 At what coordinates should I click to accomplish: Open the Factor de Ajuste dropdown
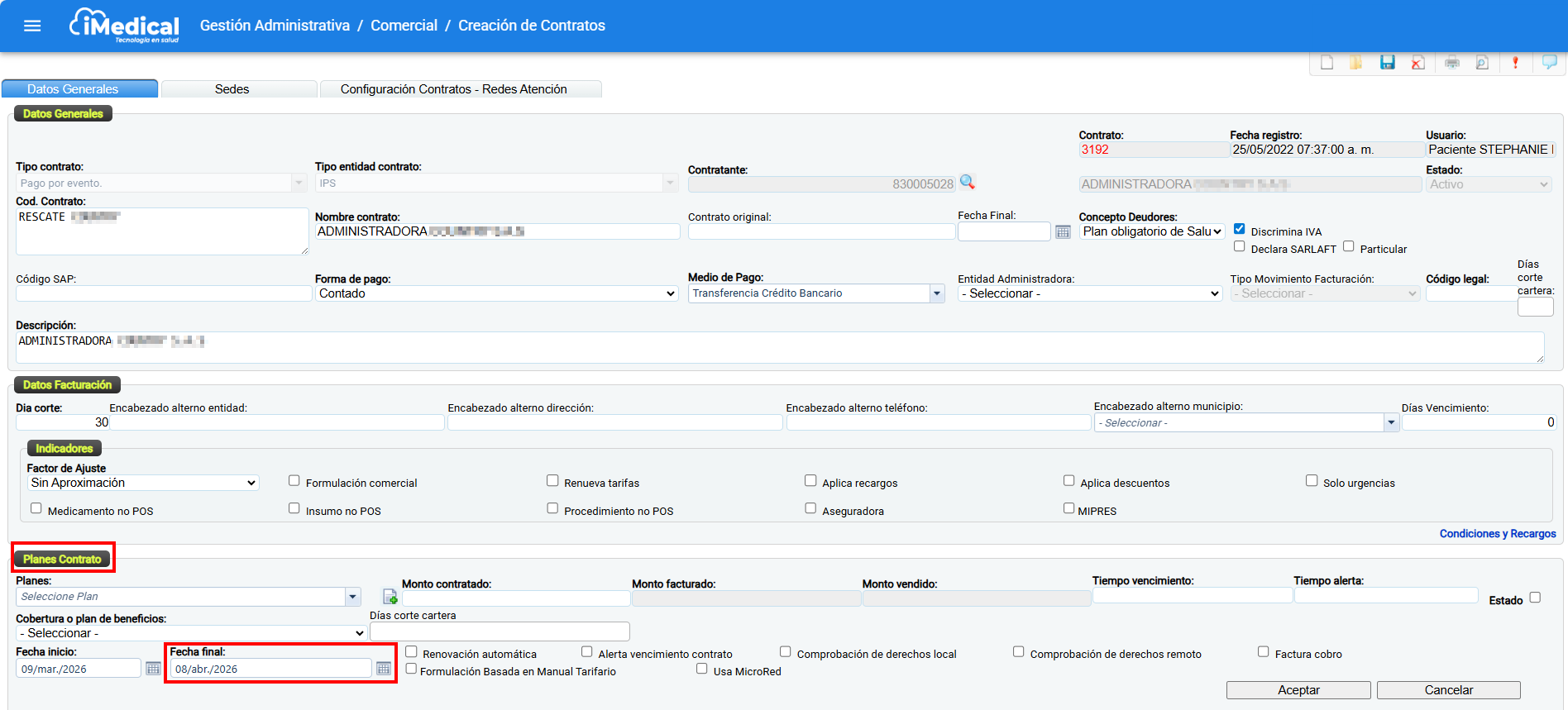(x=143, y=483)
